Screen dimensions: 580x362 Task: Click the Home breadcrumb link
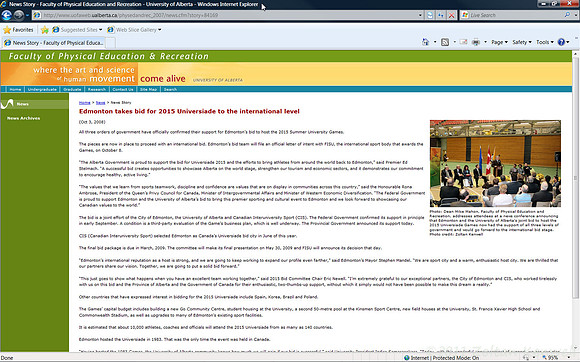point(84,103)
